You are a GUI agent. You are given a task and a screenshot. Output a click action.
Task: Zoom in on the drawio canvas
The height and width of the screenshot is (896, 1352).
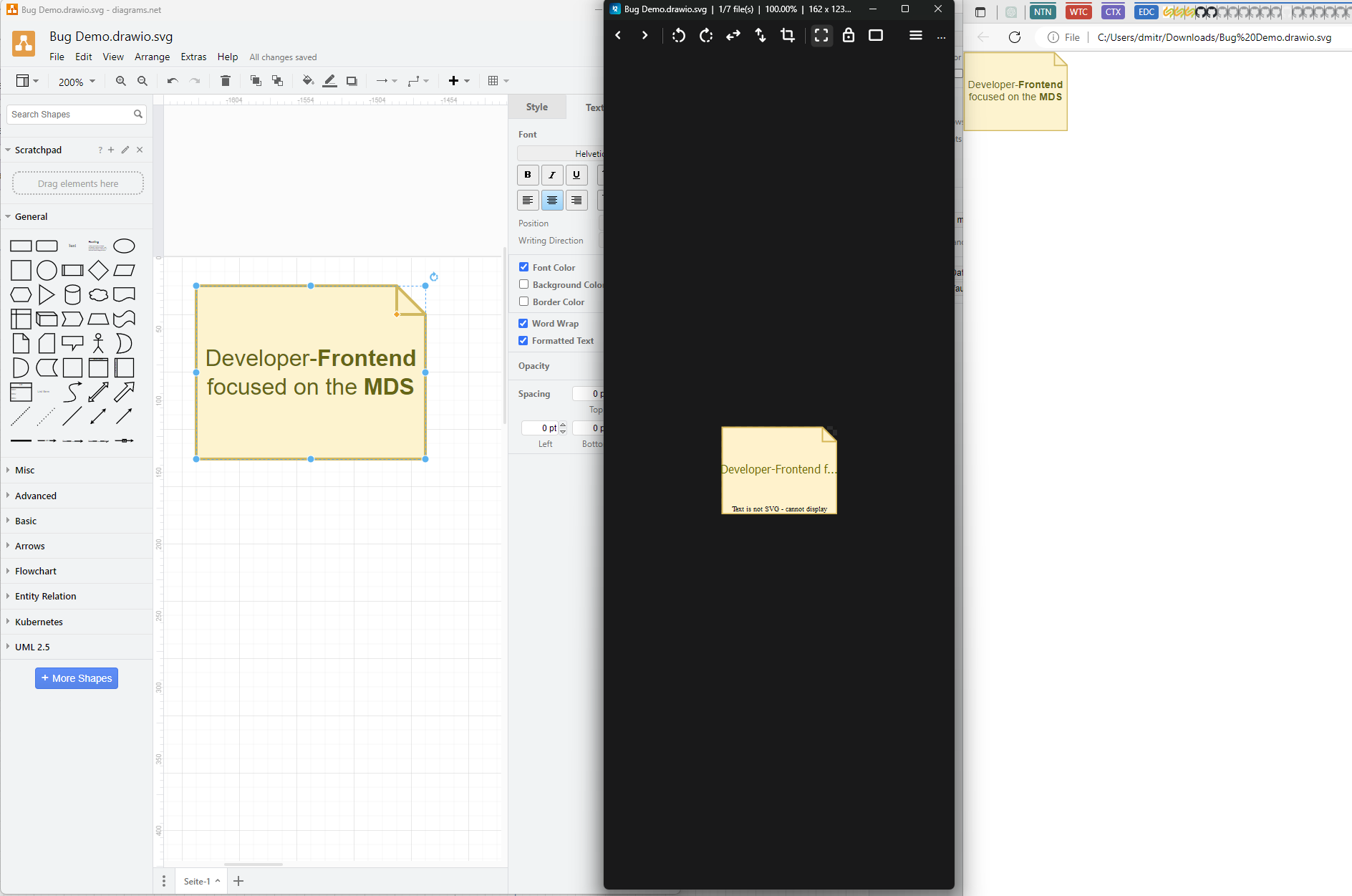(x=120, y=80)
